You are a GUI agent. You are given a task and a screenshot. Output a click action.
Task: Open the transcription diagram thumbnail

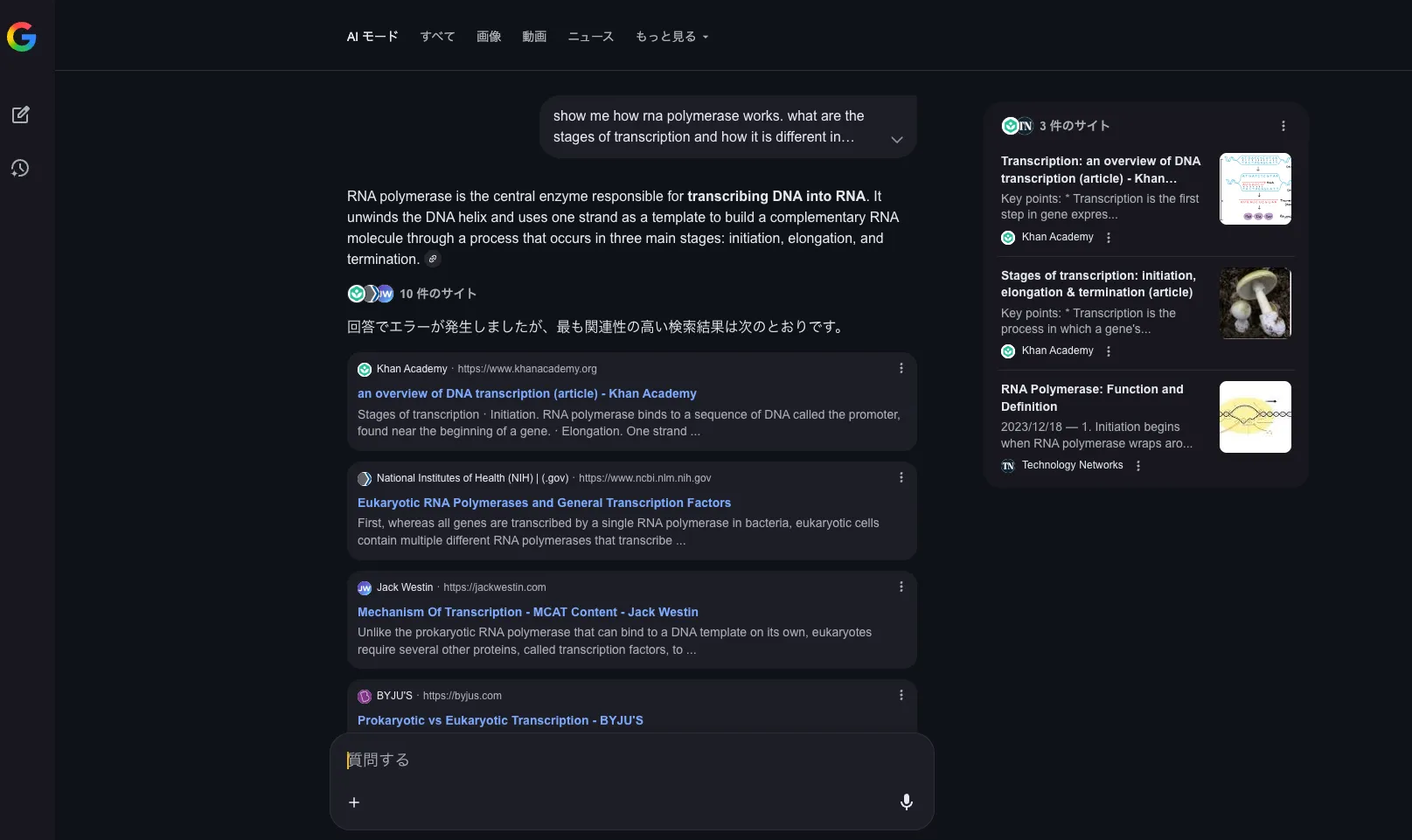[x=1255, y=189]
